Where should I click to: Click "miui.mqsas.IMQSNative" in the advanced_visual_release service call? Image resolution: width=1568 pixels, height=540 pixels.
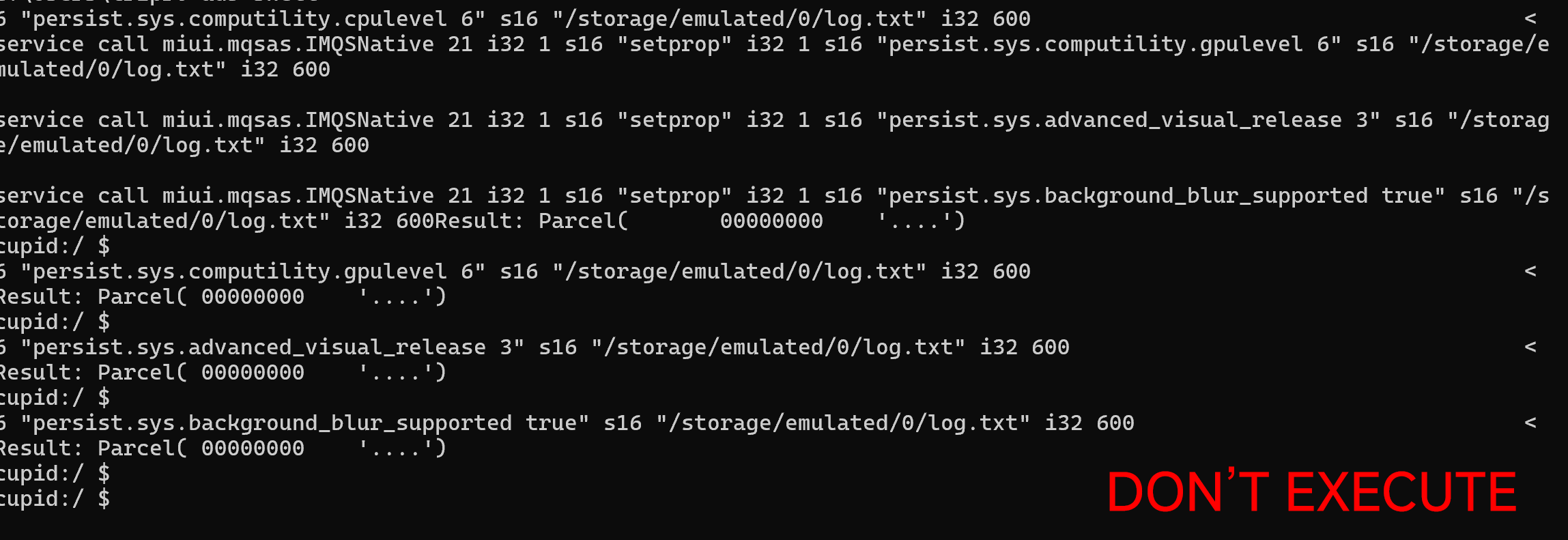(x=298, y=120)
